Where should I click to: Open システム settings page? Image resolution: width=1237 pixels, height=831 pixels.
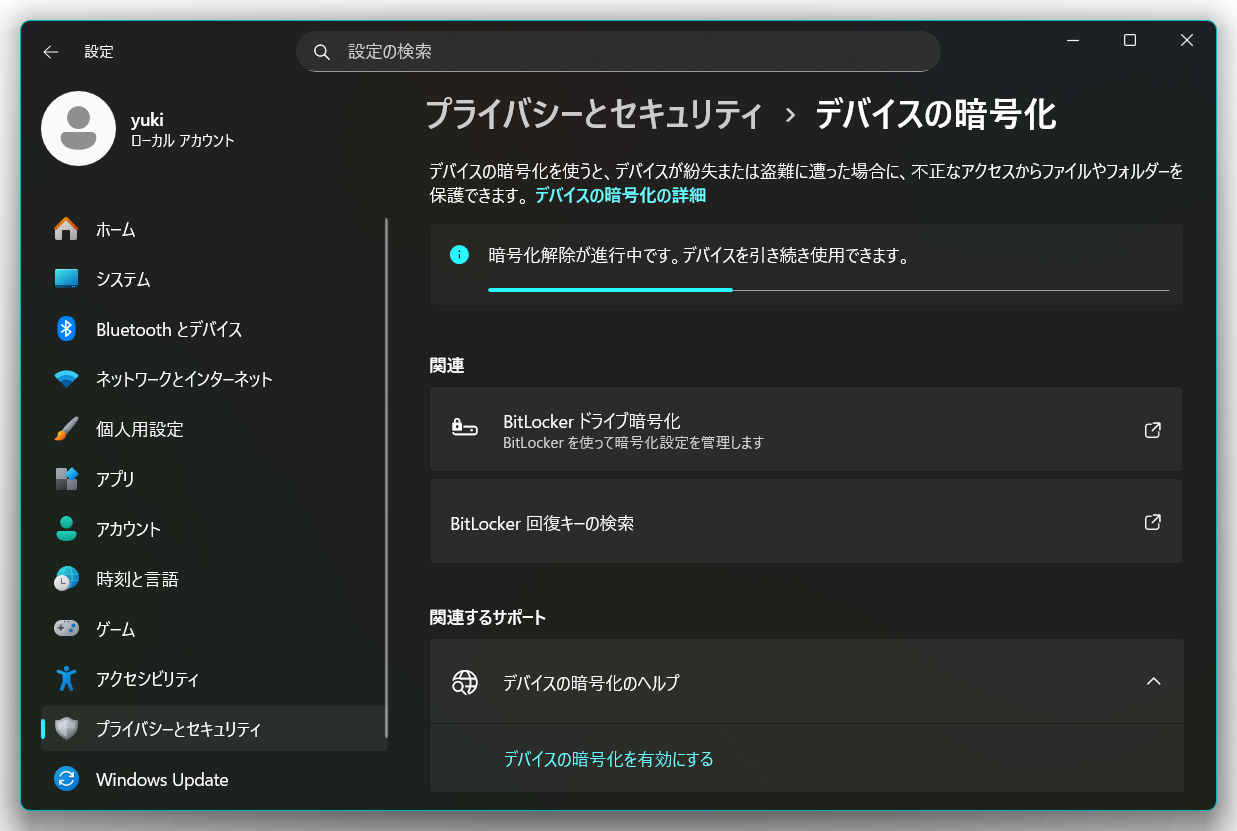[123, 279]
